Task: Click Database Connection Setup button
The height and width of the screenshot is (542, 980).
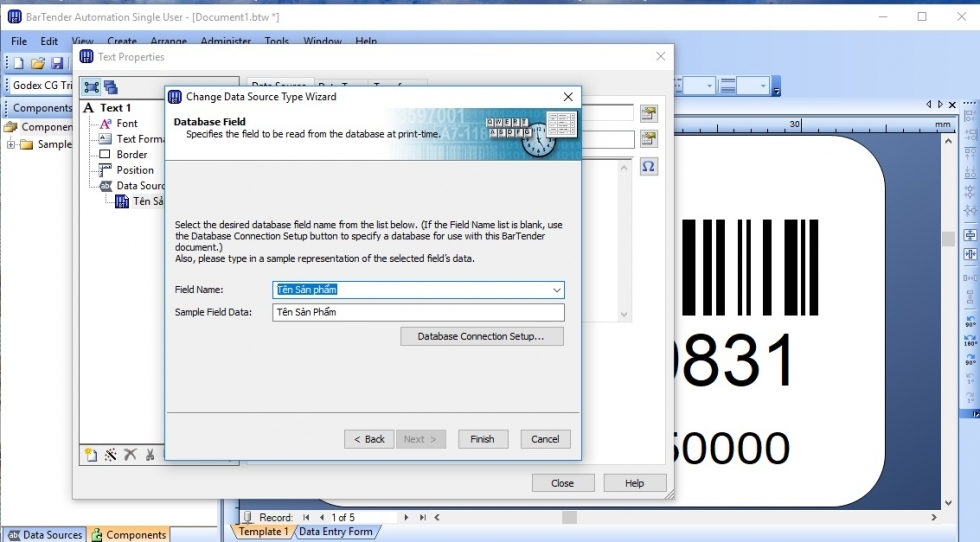Action: 482,336
